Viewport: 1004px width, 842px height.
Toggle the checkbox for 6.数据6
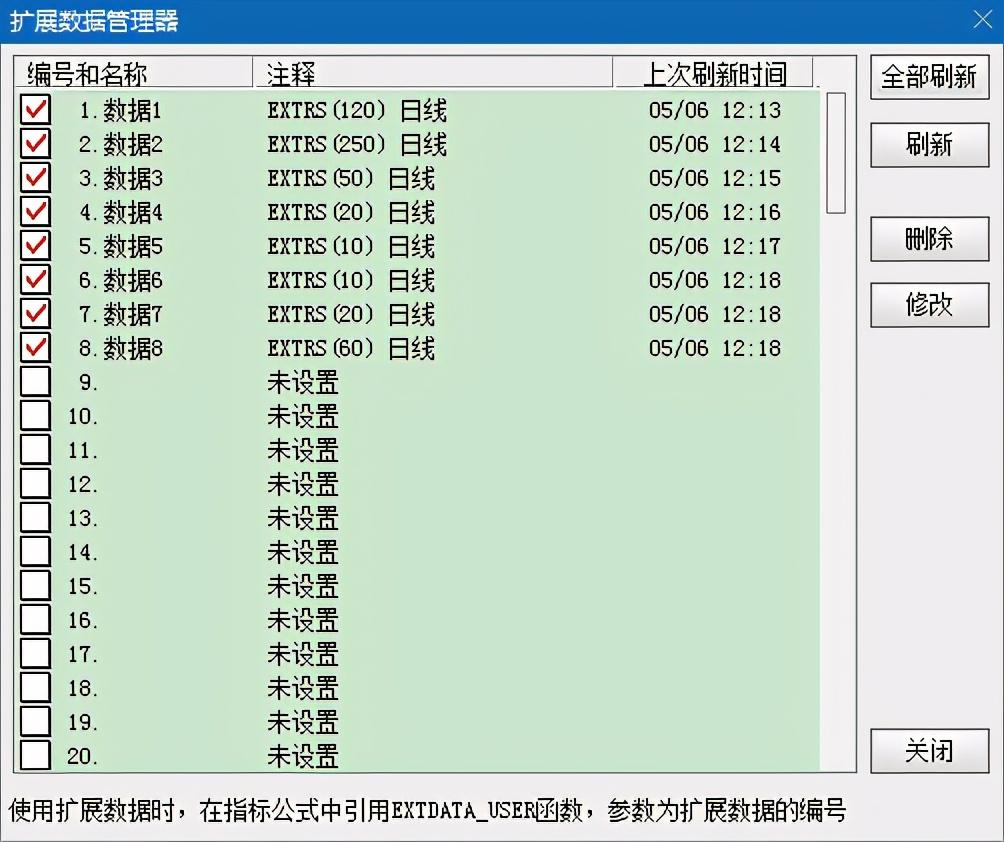pyautogui.click(x=35, y=279)
